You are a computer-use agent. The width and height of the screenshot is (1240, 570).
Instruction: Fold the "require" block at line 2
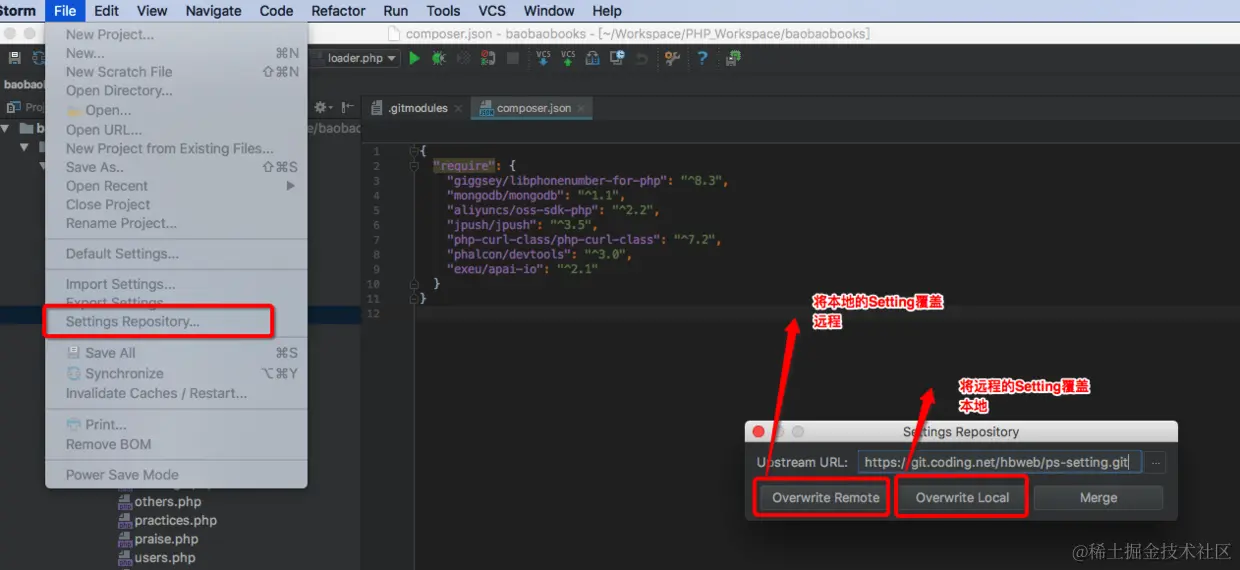click(414, 166)
